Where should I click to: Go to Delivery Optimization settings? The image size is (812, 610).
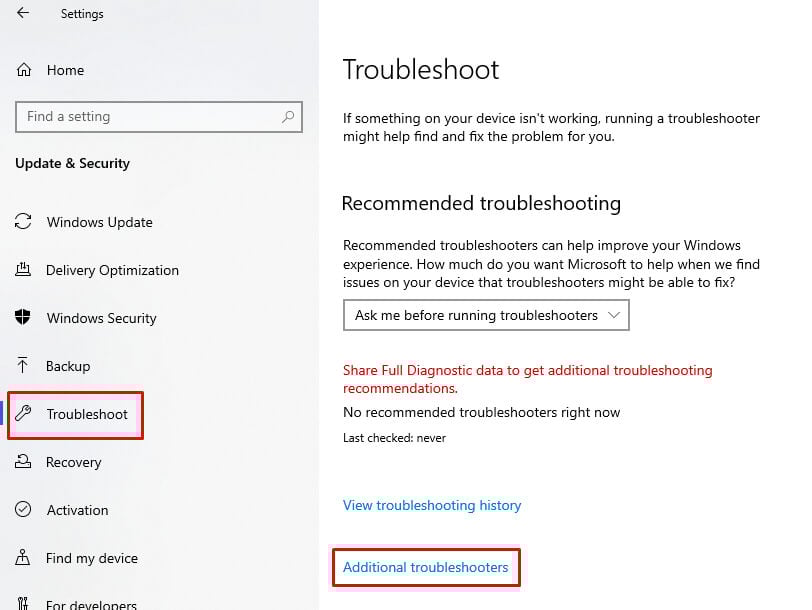tap(112, 270)
